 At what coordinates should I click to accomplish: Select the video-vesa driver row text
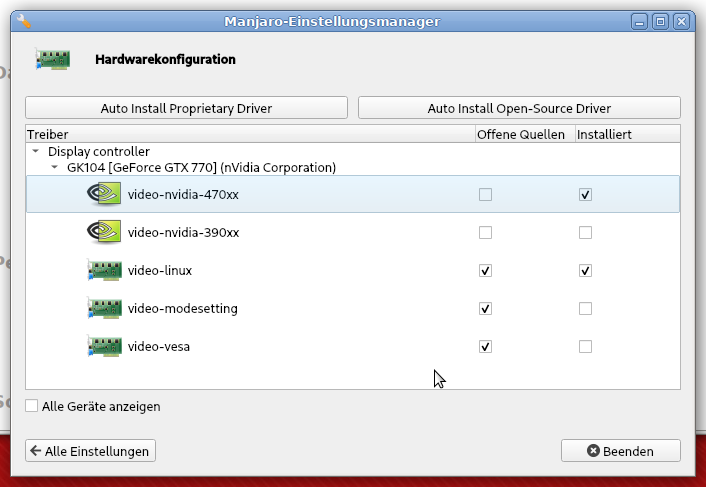tap(159, 347)
